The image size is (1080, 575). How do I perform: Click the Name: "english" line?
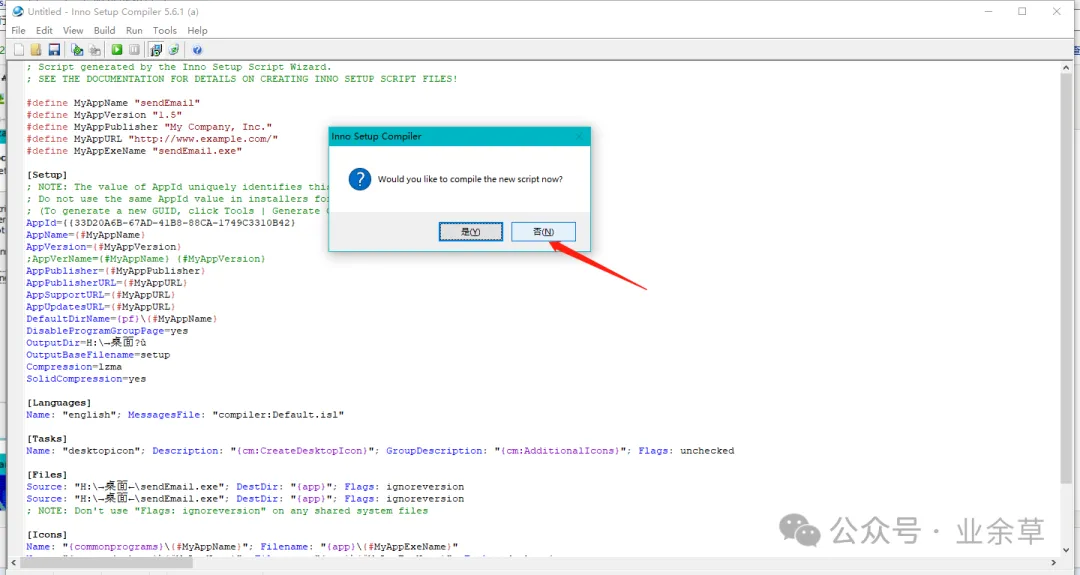(185, 415)
